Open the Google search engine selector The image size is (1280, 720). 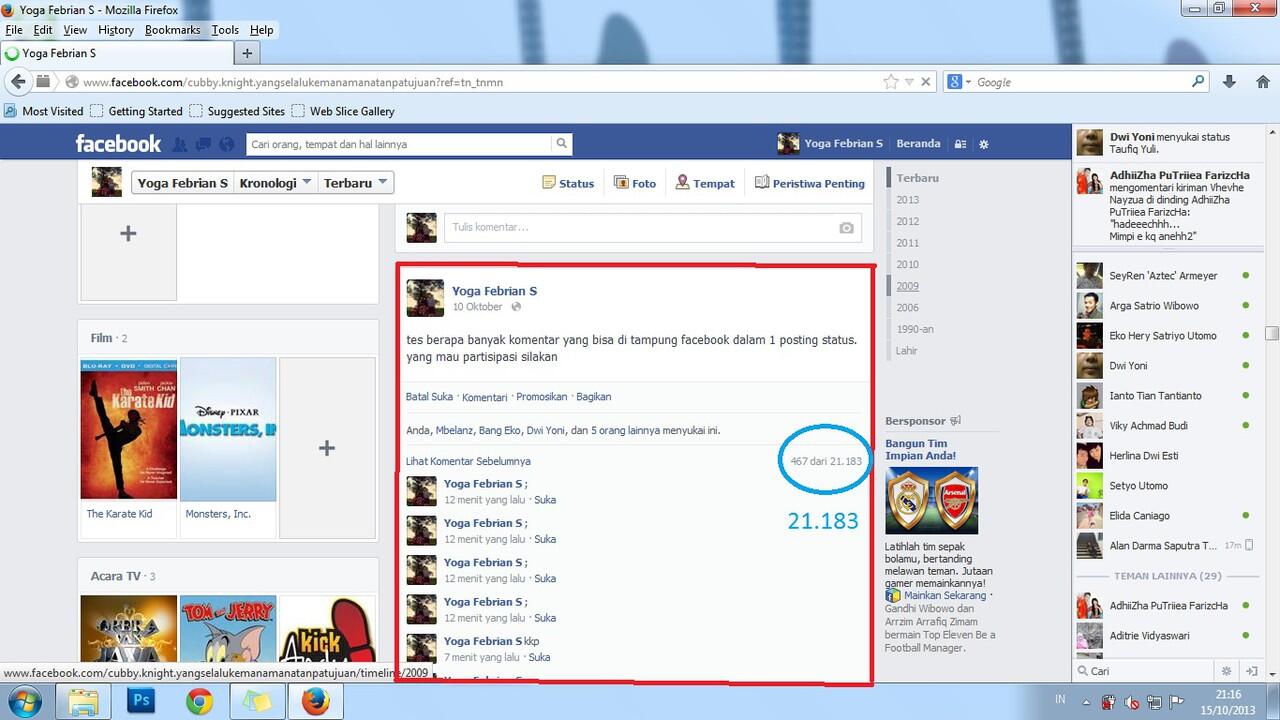click(x=959, y=82)
